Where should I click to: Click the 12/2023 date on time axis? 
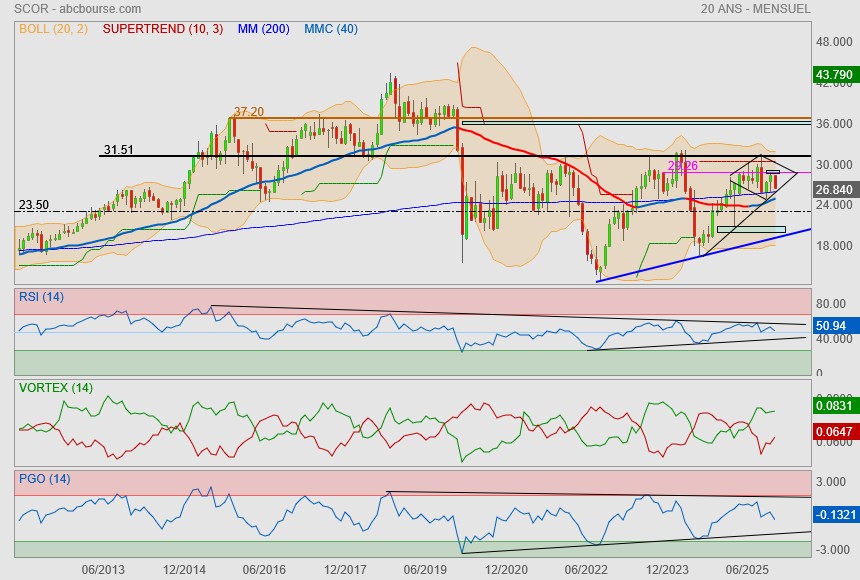[x=667, y=569]
